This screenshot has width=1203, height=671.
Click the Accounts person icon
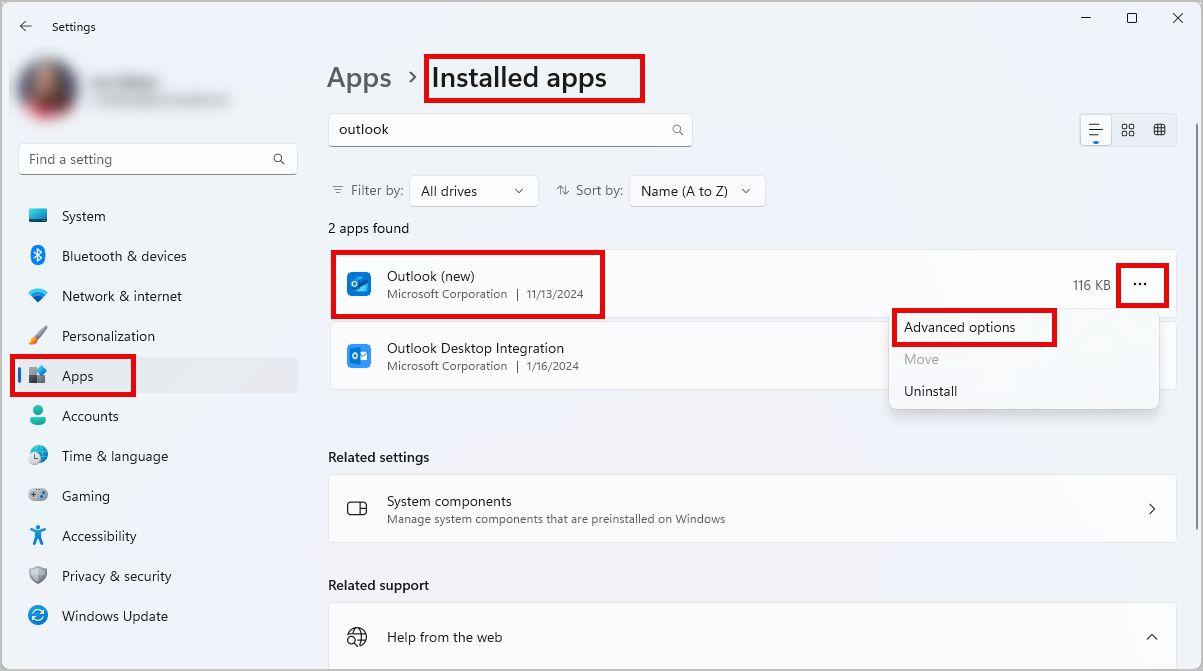[38, 415]
